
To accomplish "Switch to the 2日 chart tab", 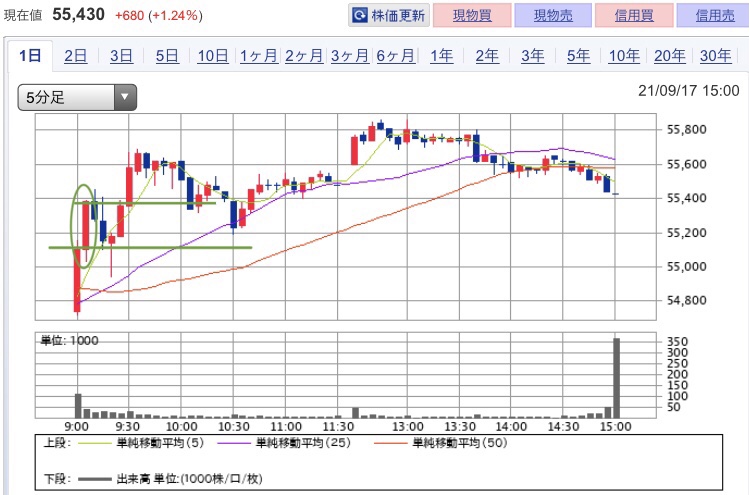I will pyautogui.click(x=75, y=56).
